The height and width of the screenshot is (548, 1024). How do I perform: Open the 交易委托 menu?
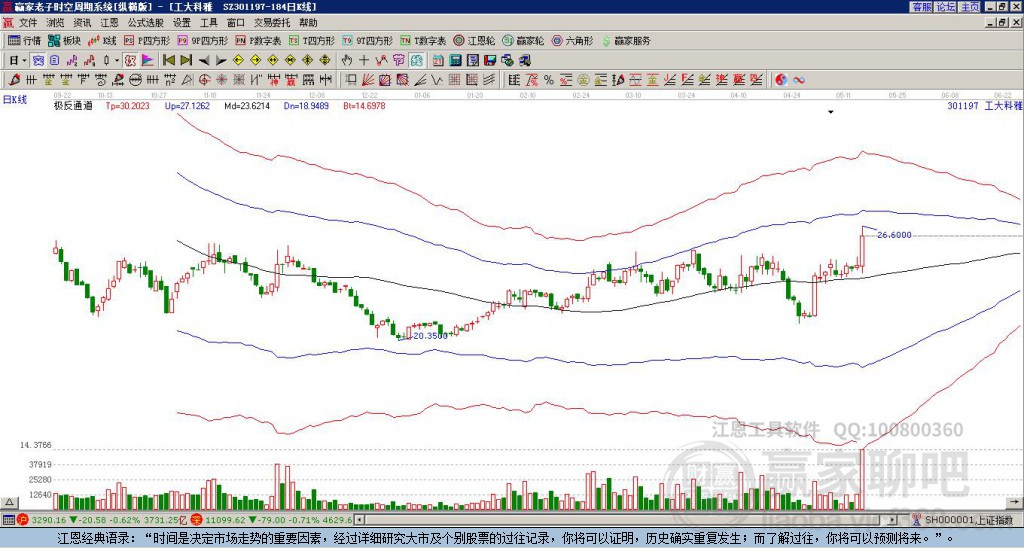pyautogui.click(x=272, y=23)
